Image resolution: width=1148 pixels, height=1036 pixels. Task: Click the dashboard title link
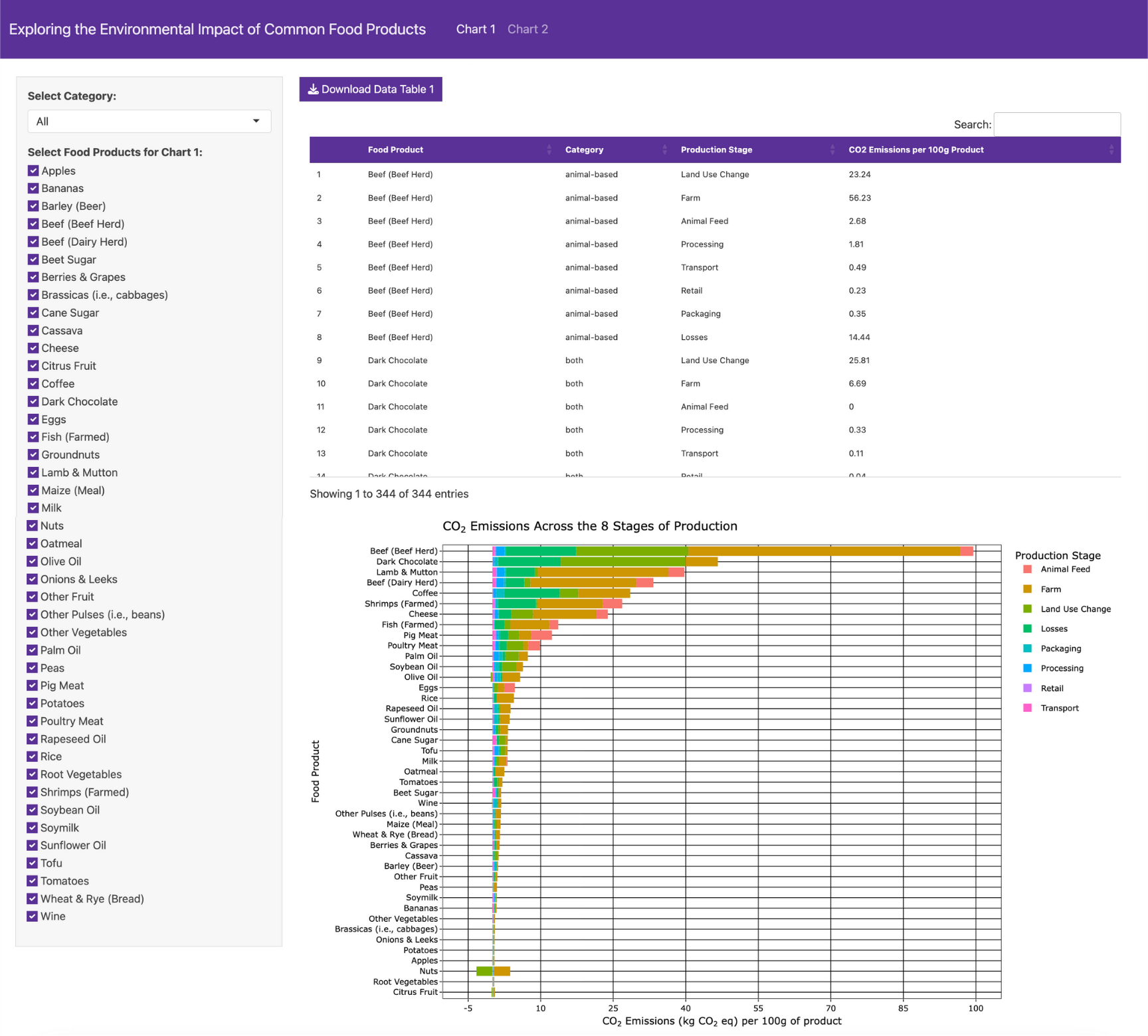(x=217, y=29)
